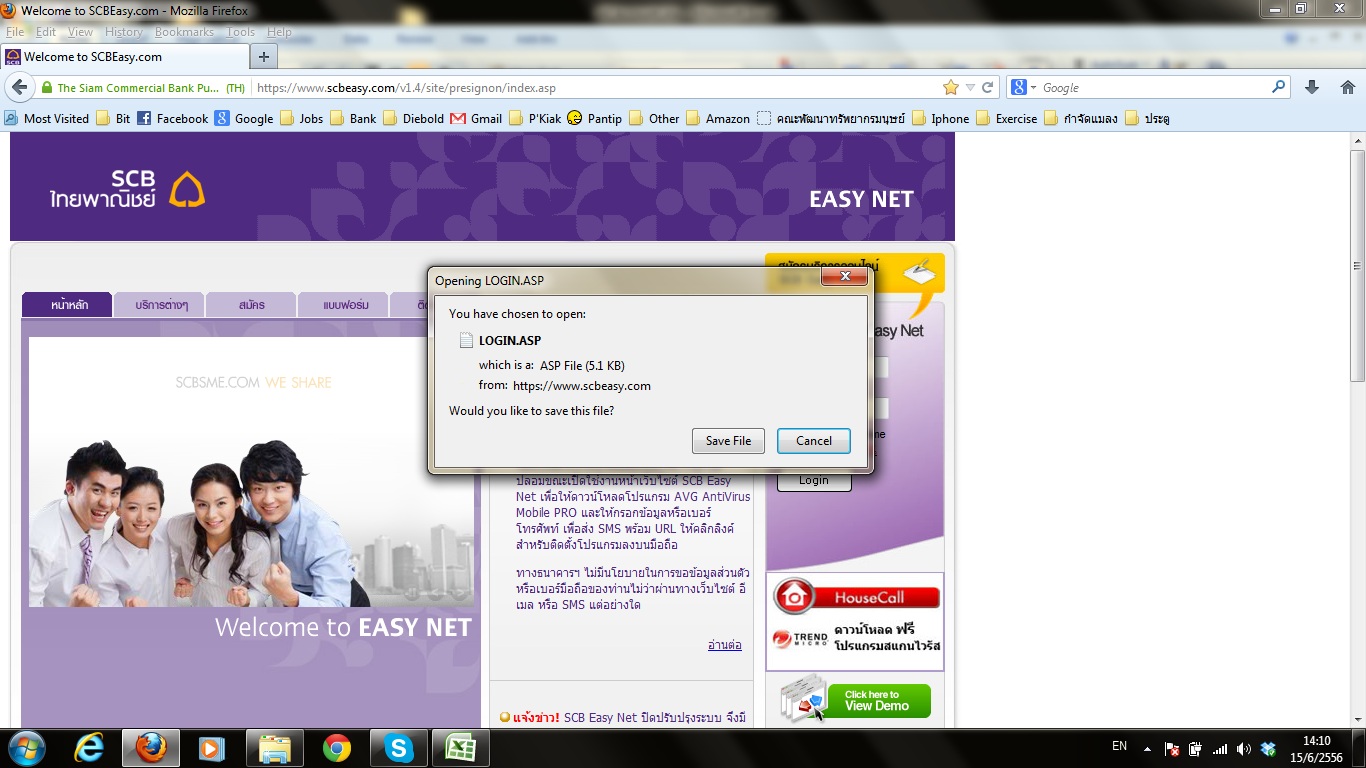Open the File menu
The height and width of the screenshot is (768, 1366).
tap(15, 32)
